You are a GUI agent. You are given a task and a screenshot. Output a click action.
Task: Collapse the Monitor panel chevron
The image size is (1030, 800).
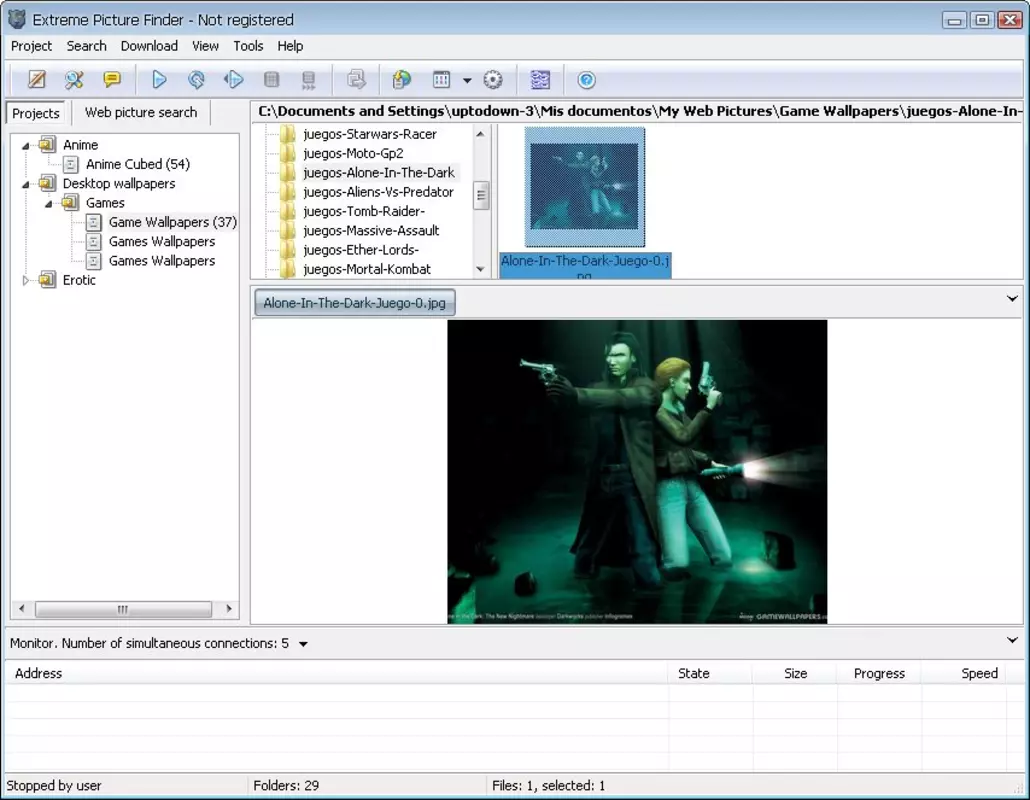[x=1012, y=640]
